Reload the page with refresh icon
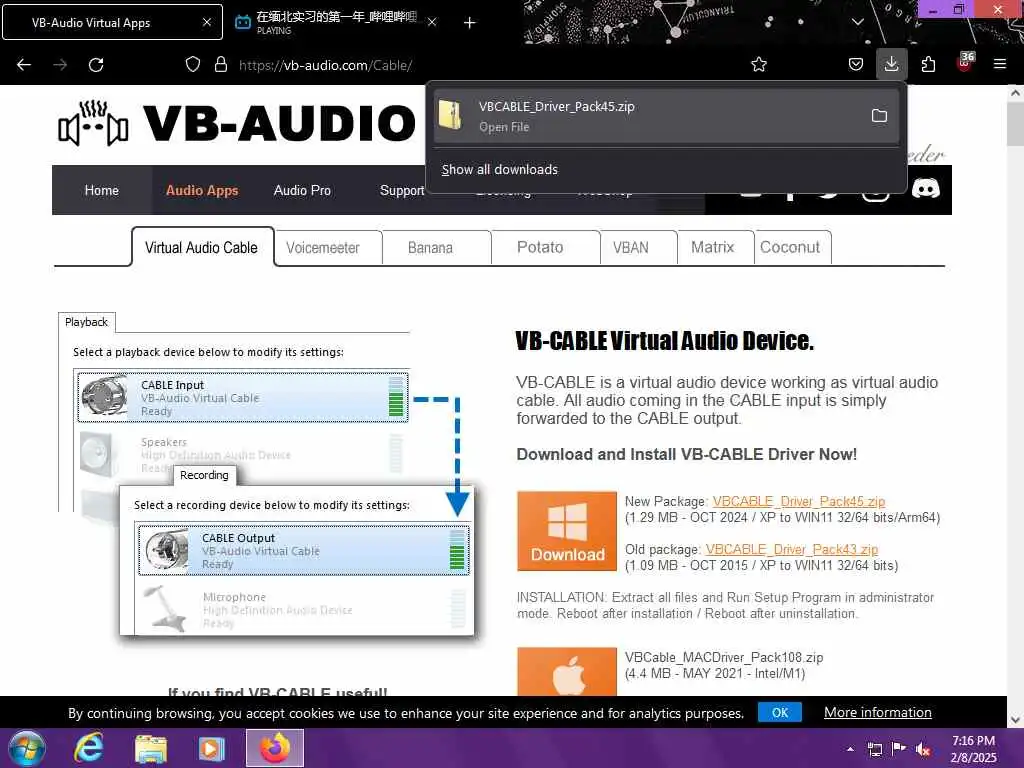The height and width of the screenshot is (768, 1024). click(96, 65)
